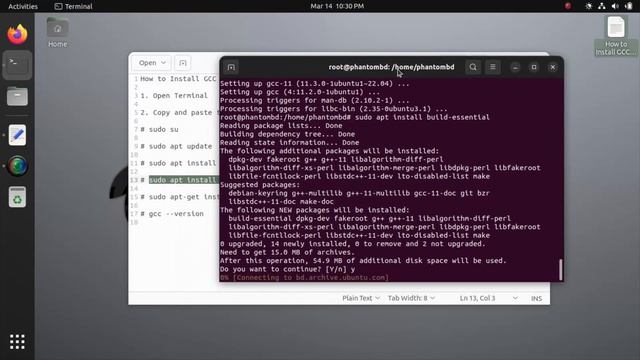Click the 'sudo apt install build-essential' command line
The width and height of the screenshot is (640, 360).
point(354,117)
